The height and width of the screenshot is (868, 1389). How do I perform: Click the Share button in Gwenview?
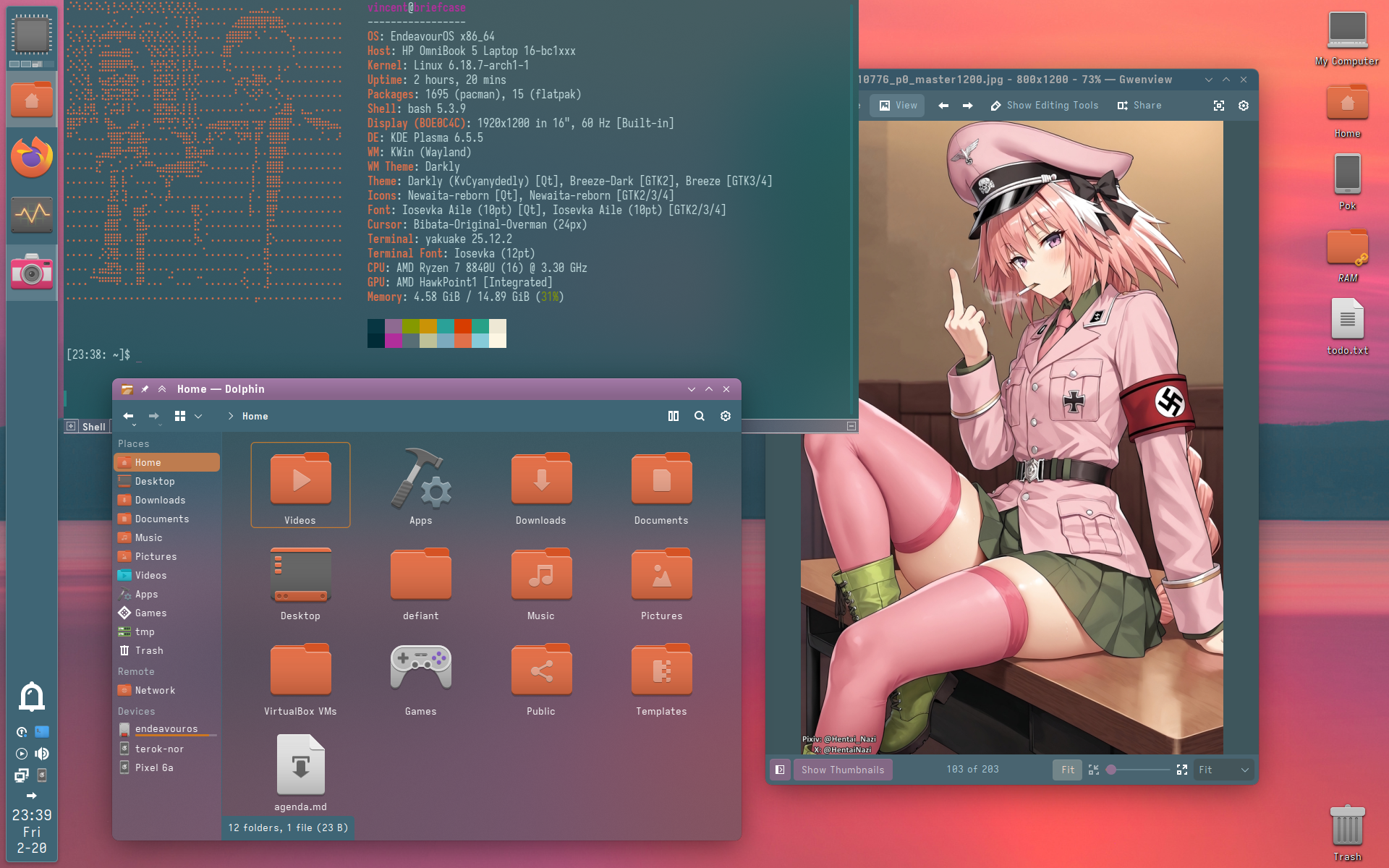click(1139, 106)
